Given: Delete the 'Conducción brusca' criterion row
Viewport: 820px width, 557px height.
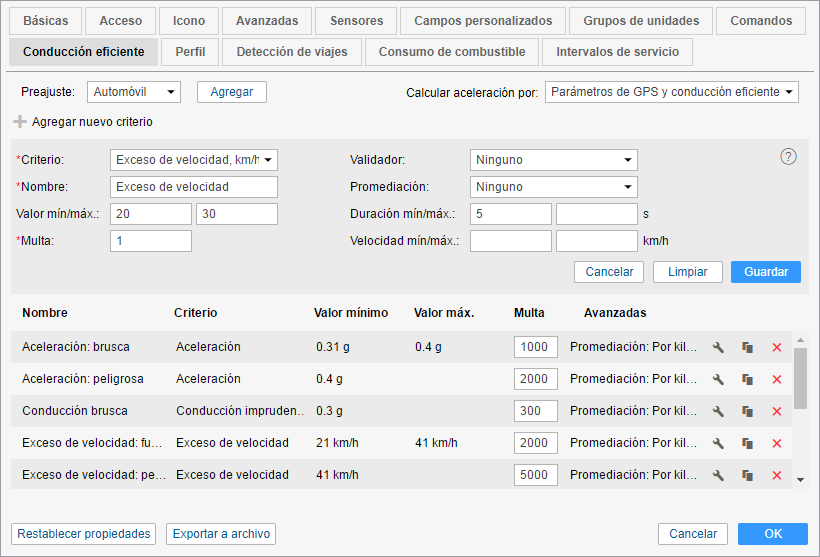Looking at the screenshot, I should (x=777, y=412).
